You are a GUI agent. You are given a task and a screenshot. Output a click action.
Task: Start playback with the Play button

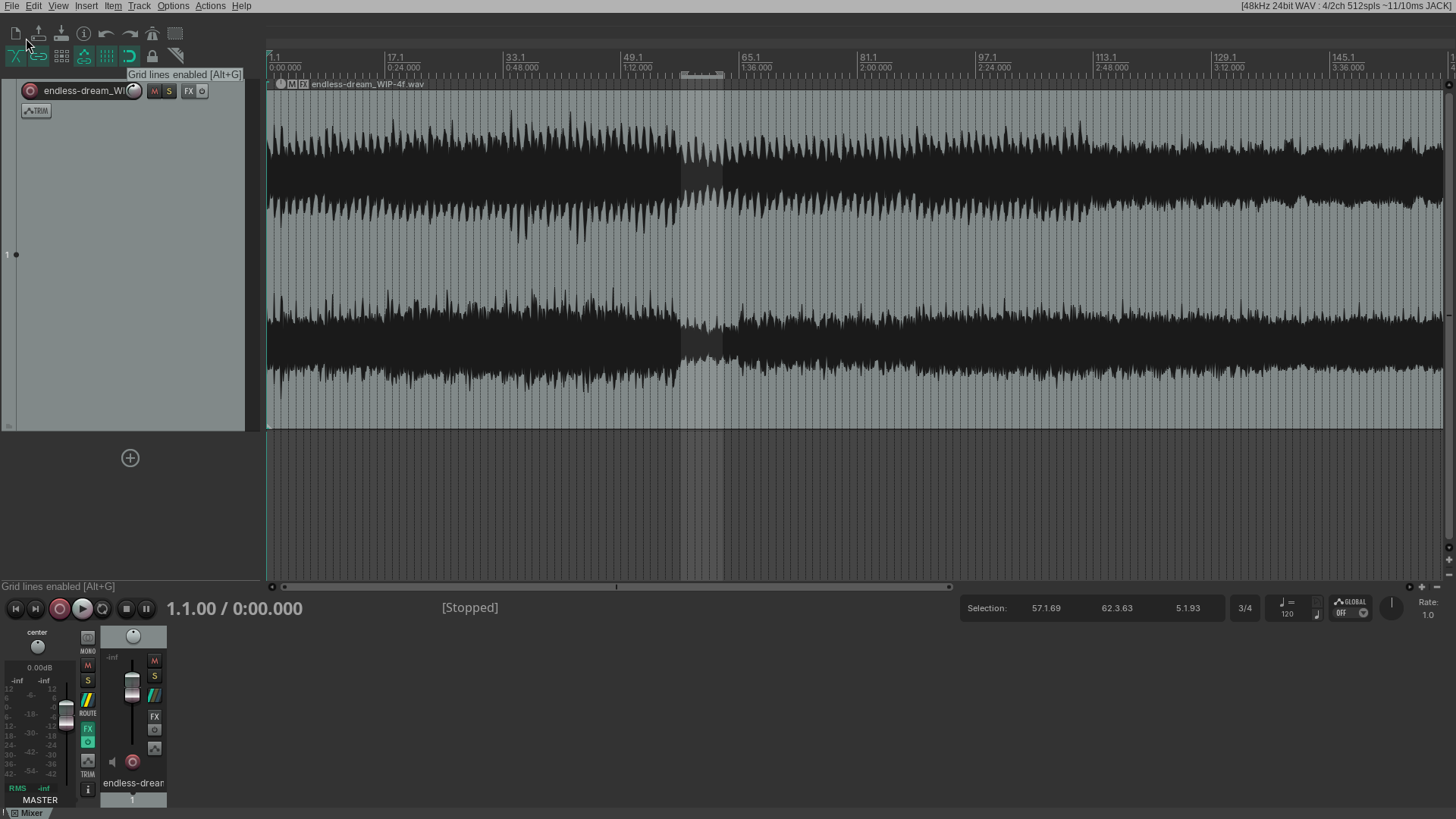(82, 609)
